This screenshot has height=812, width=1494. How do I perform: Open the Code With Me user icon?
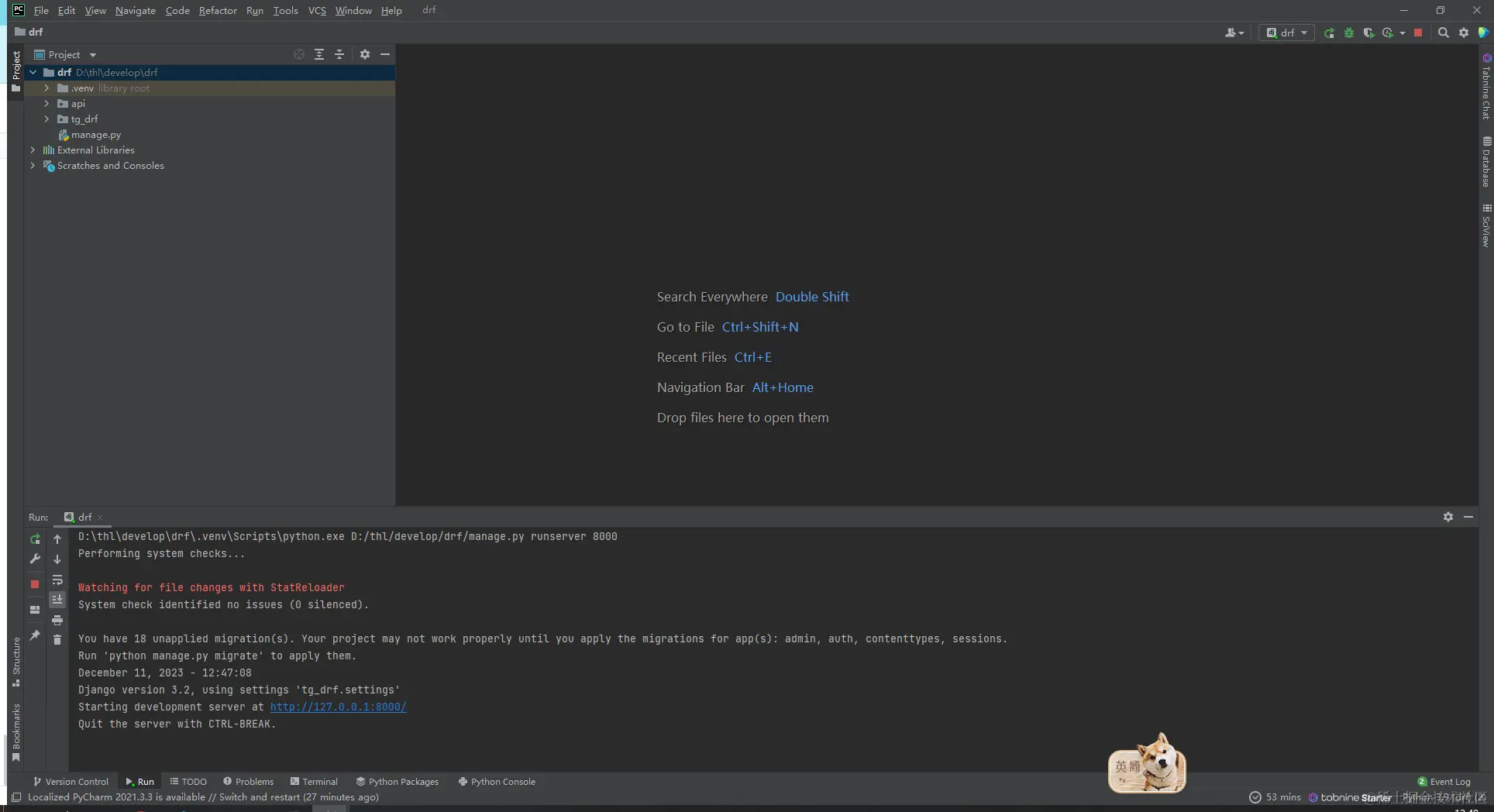(1234, 33)
